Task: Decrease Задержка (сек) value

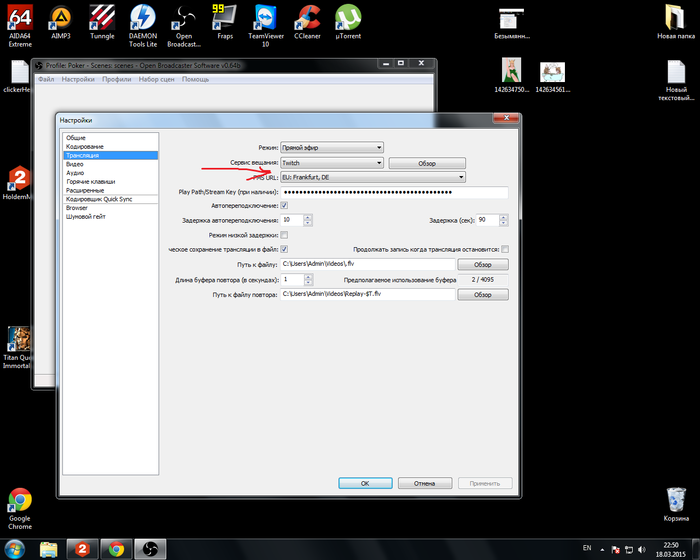Action: click(504, 223)
